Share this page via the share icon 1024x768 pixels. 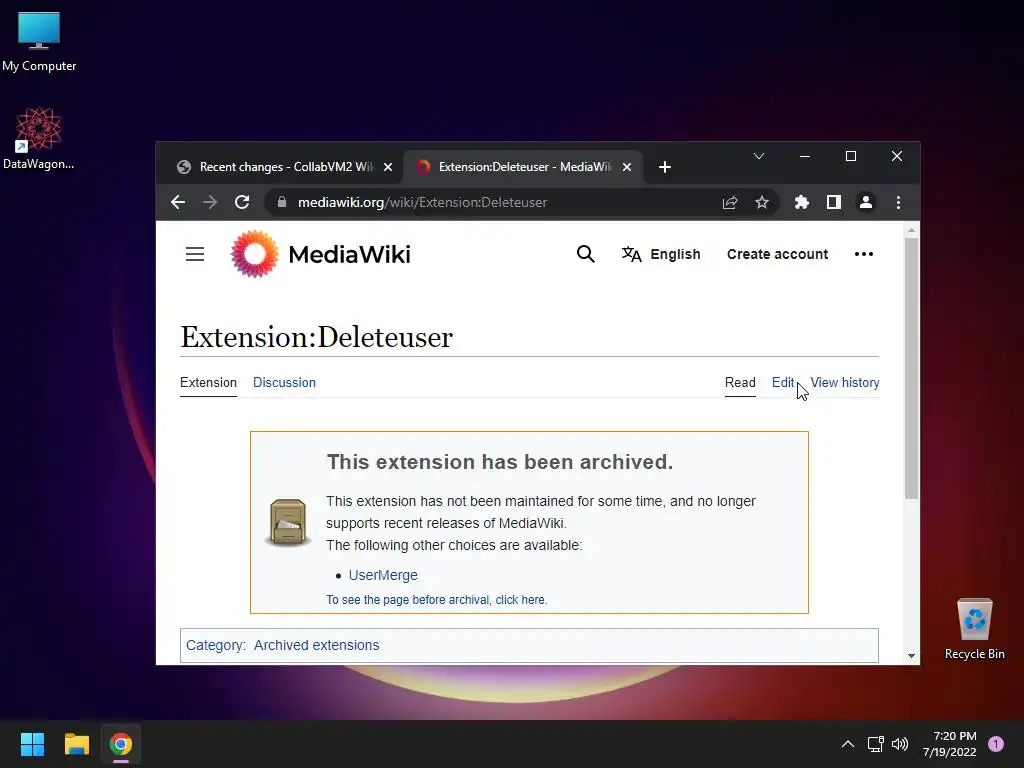click(x=729, y=202)
